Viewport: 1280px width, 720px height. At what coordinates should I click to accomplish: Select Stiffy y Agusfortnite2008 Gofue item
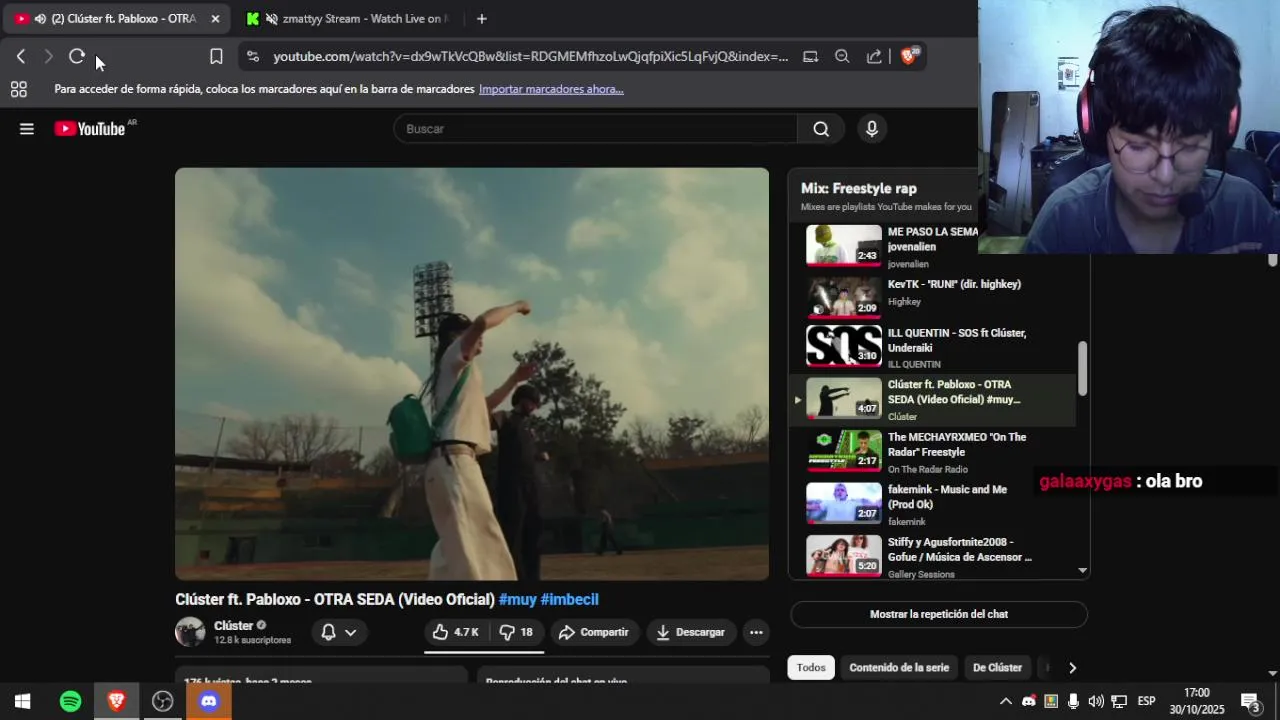[932, 556]
